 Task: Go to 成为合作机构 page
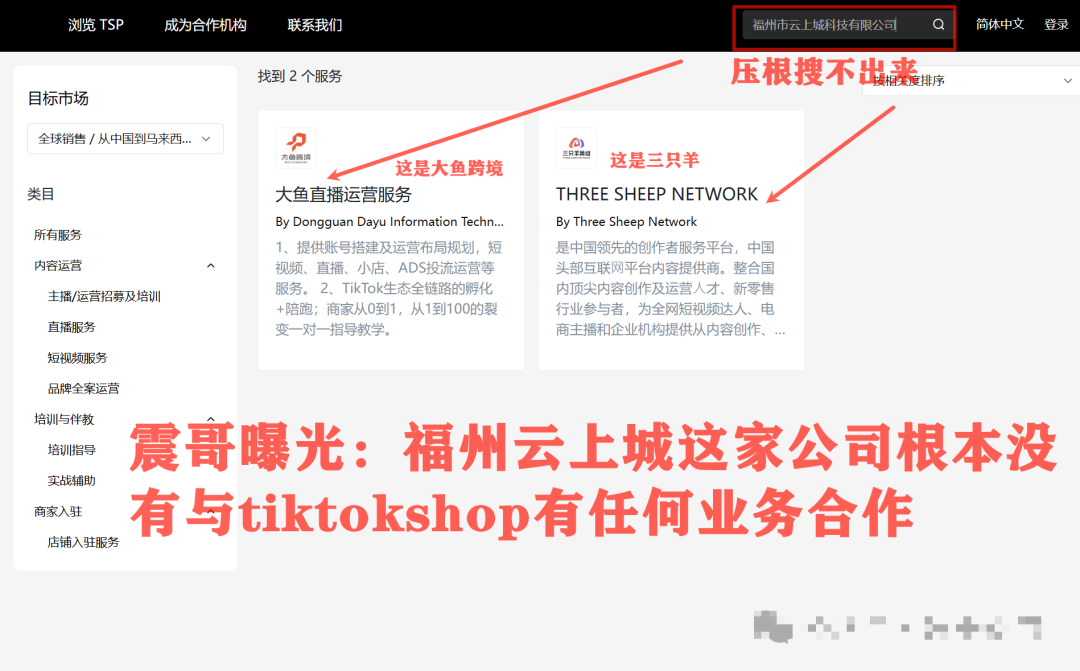click(205, 25)
